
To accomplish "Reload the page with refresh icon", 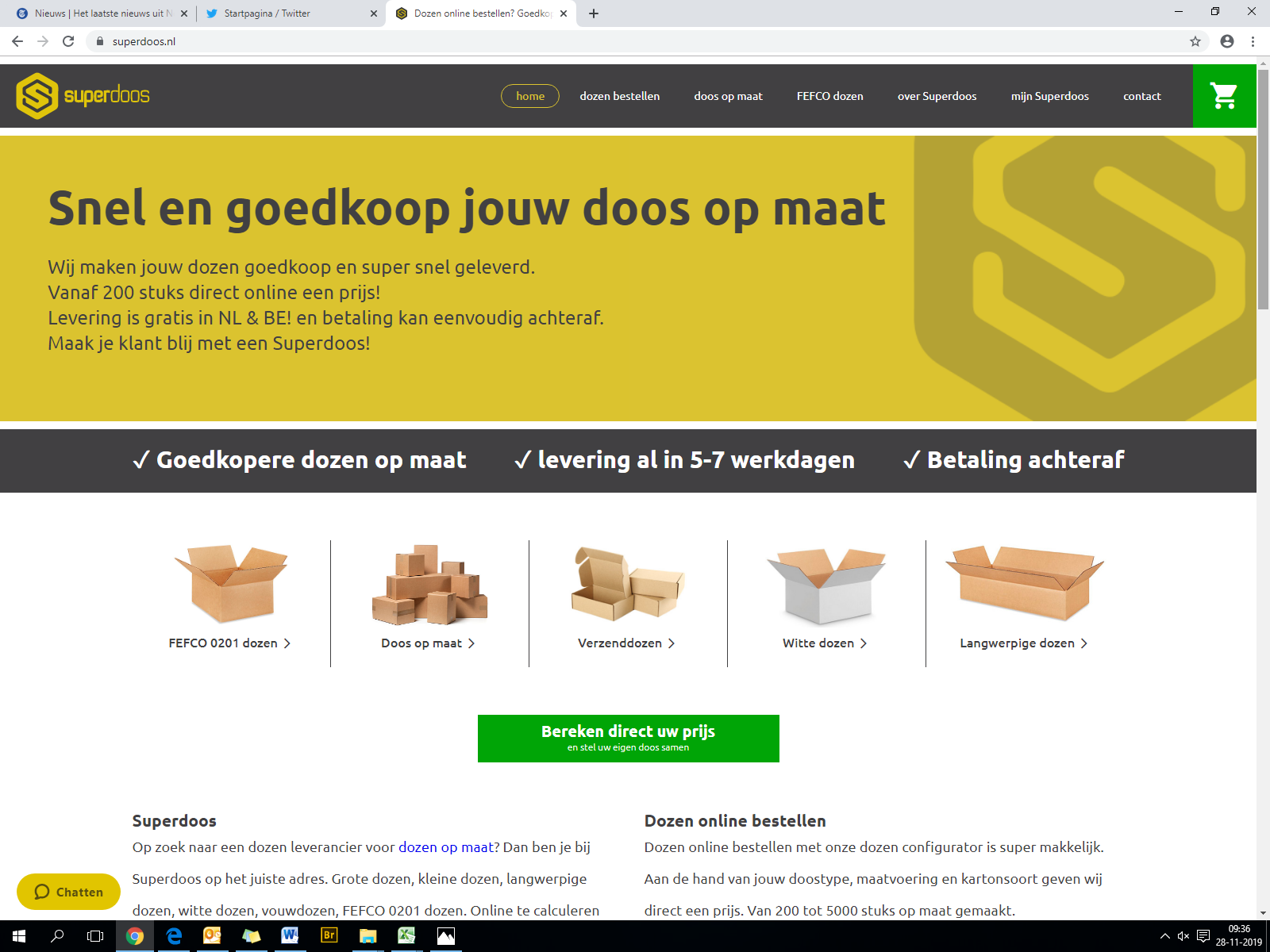I will (x=68, y=41).
